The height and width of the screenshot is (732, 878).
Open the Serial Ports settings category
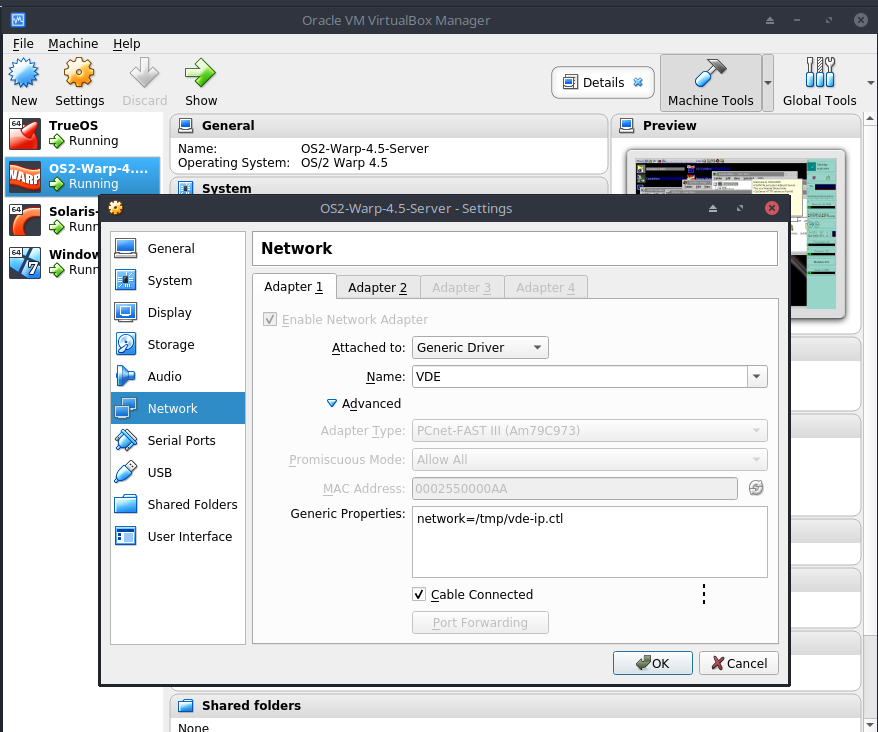point(178,440)
